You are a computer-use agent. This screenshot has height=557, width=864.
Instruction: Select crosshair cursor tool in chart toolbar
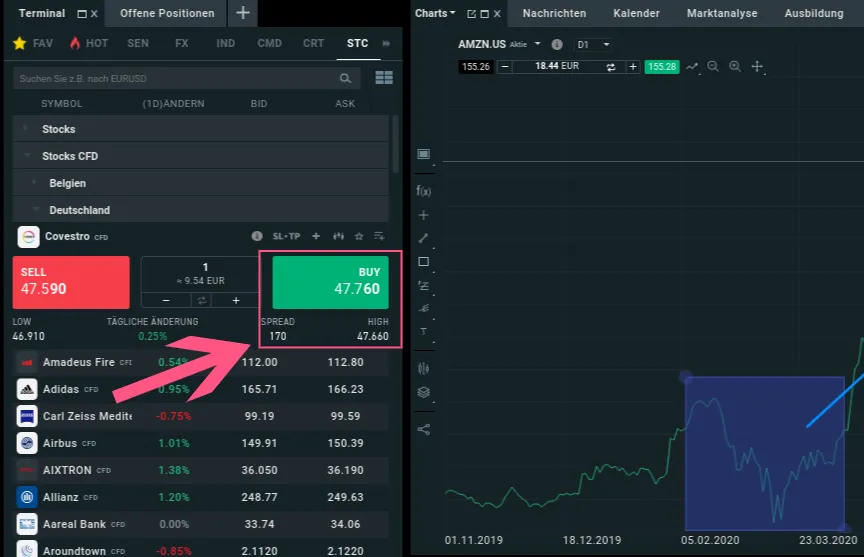(758, 67)
